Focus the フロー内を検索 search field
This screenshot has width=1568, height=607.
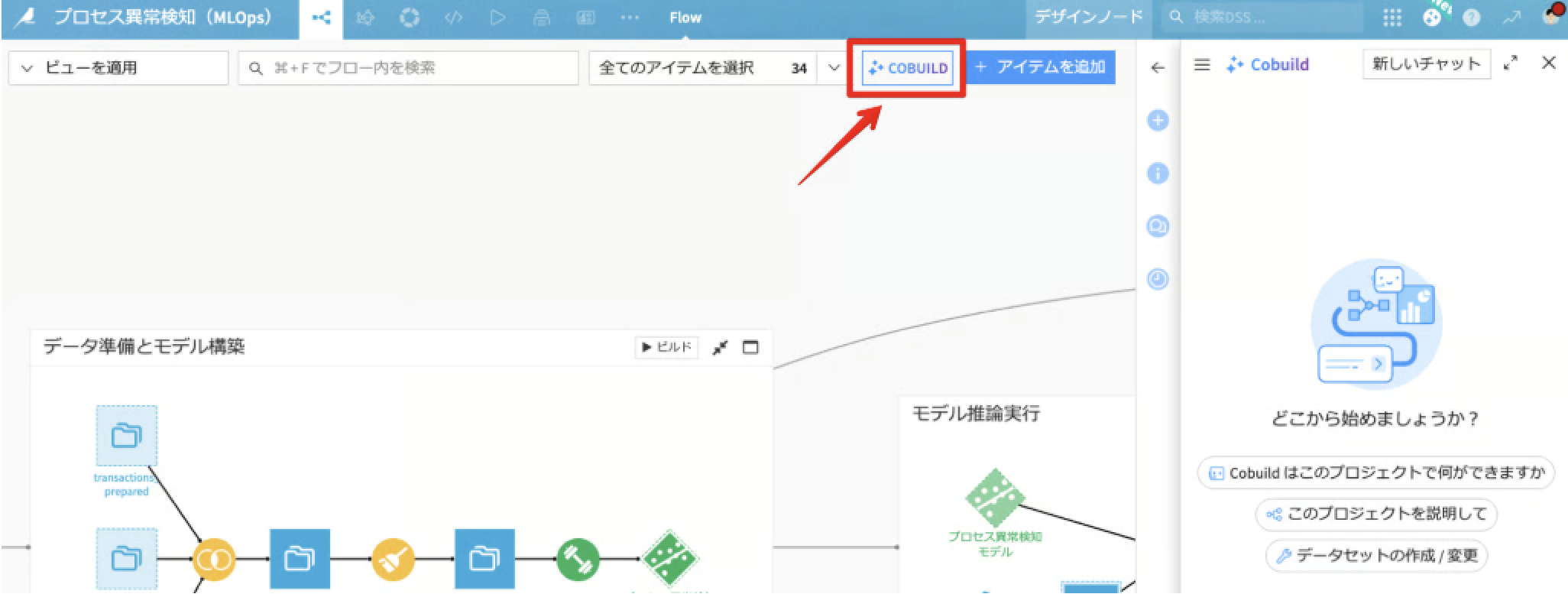point(408,68)
